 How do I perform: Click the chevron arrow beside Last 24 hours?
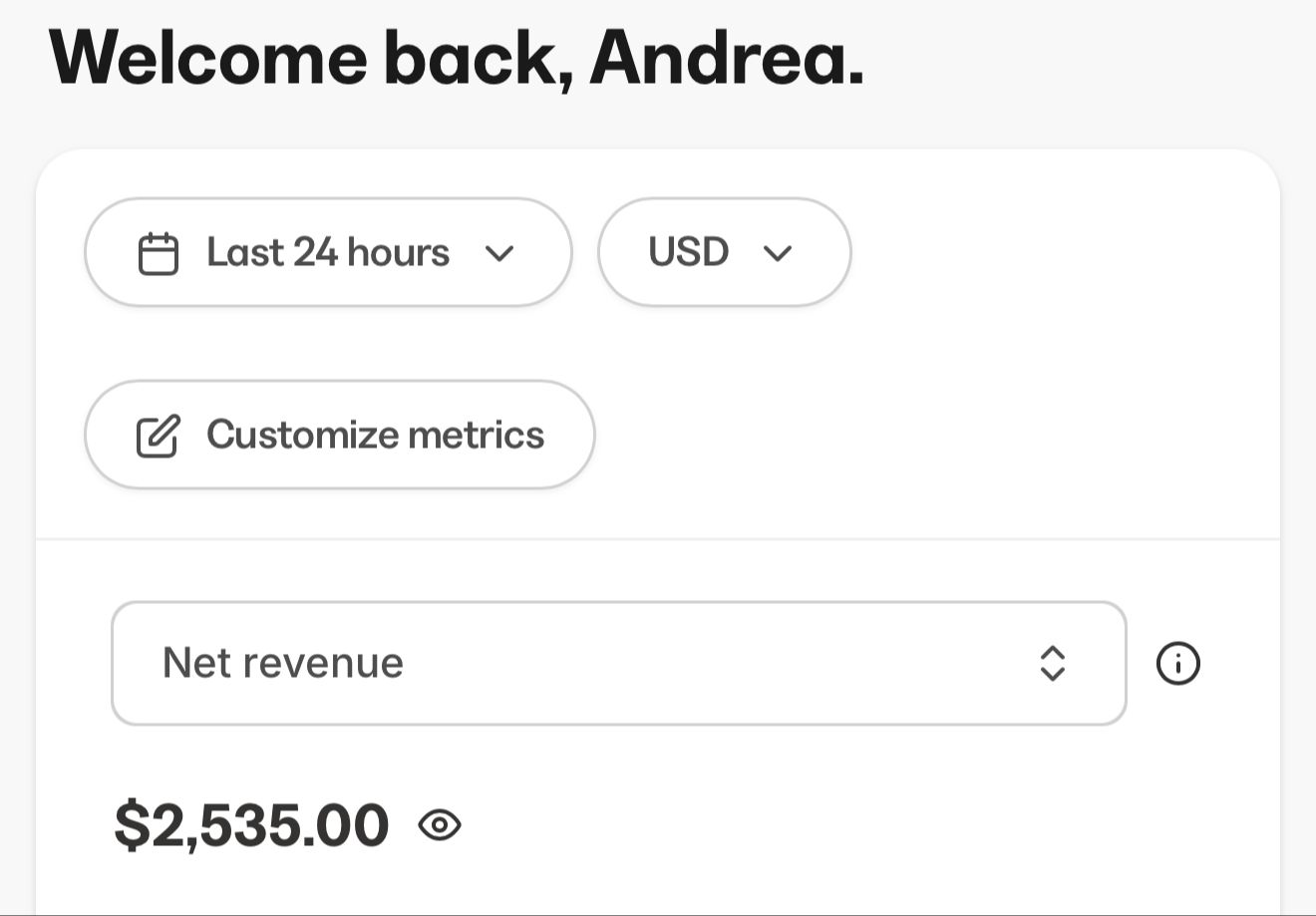(x=498, y=253)
